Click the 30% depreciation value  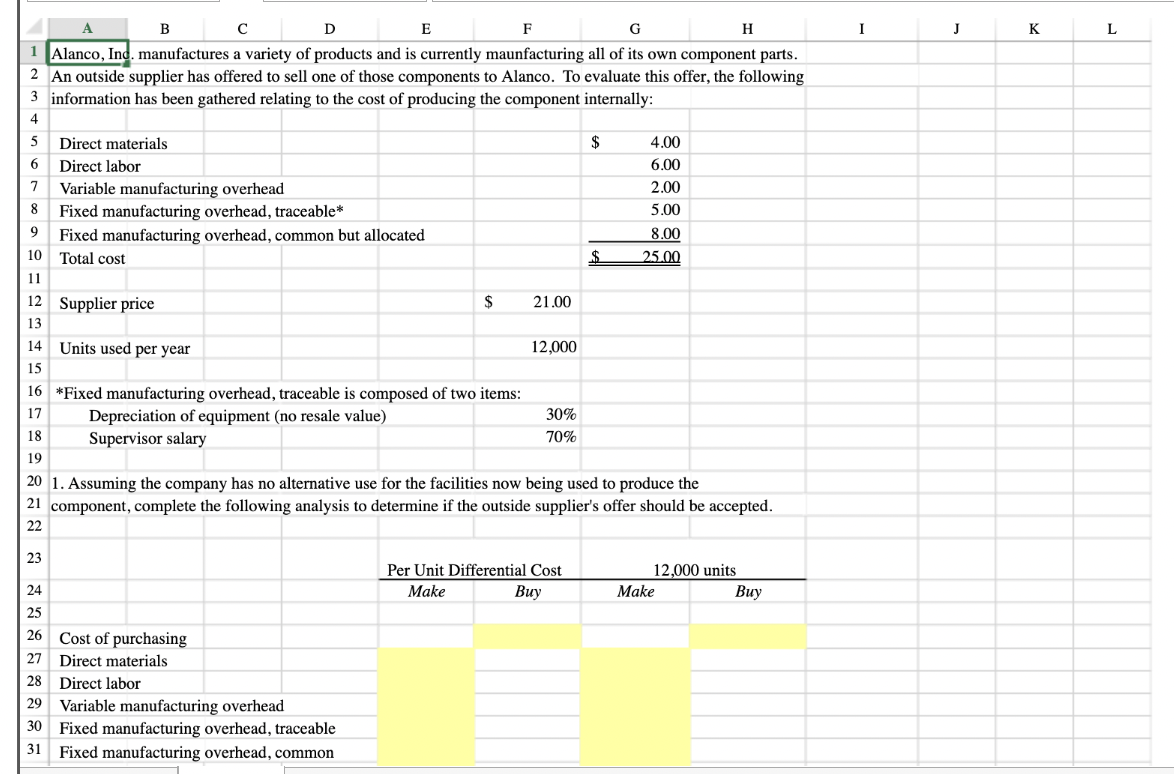pyautogui.click(x=561, y=414)
